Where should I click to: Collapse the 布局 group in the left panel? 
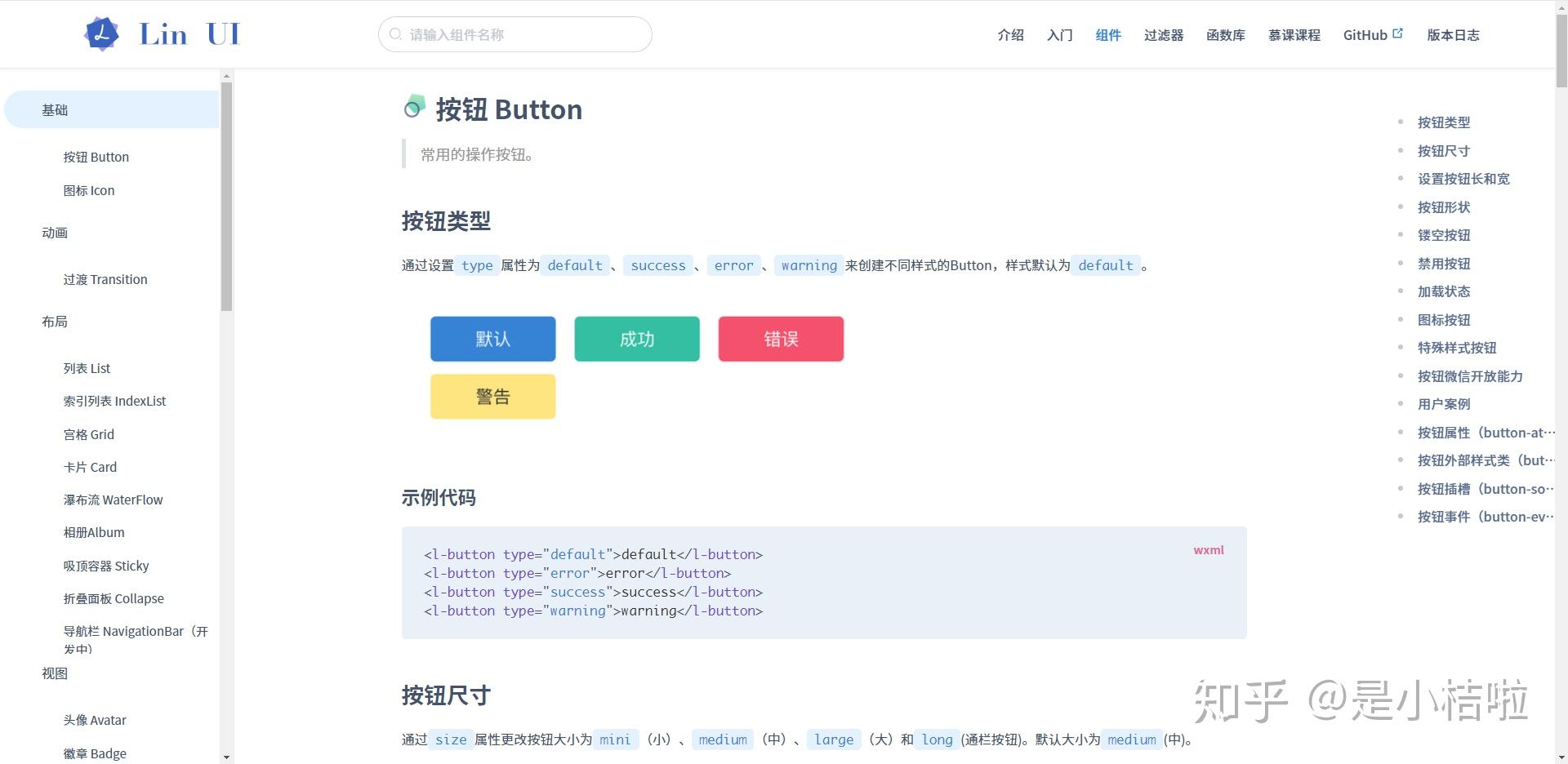point(55,322)
